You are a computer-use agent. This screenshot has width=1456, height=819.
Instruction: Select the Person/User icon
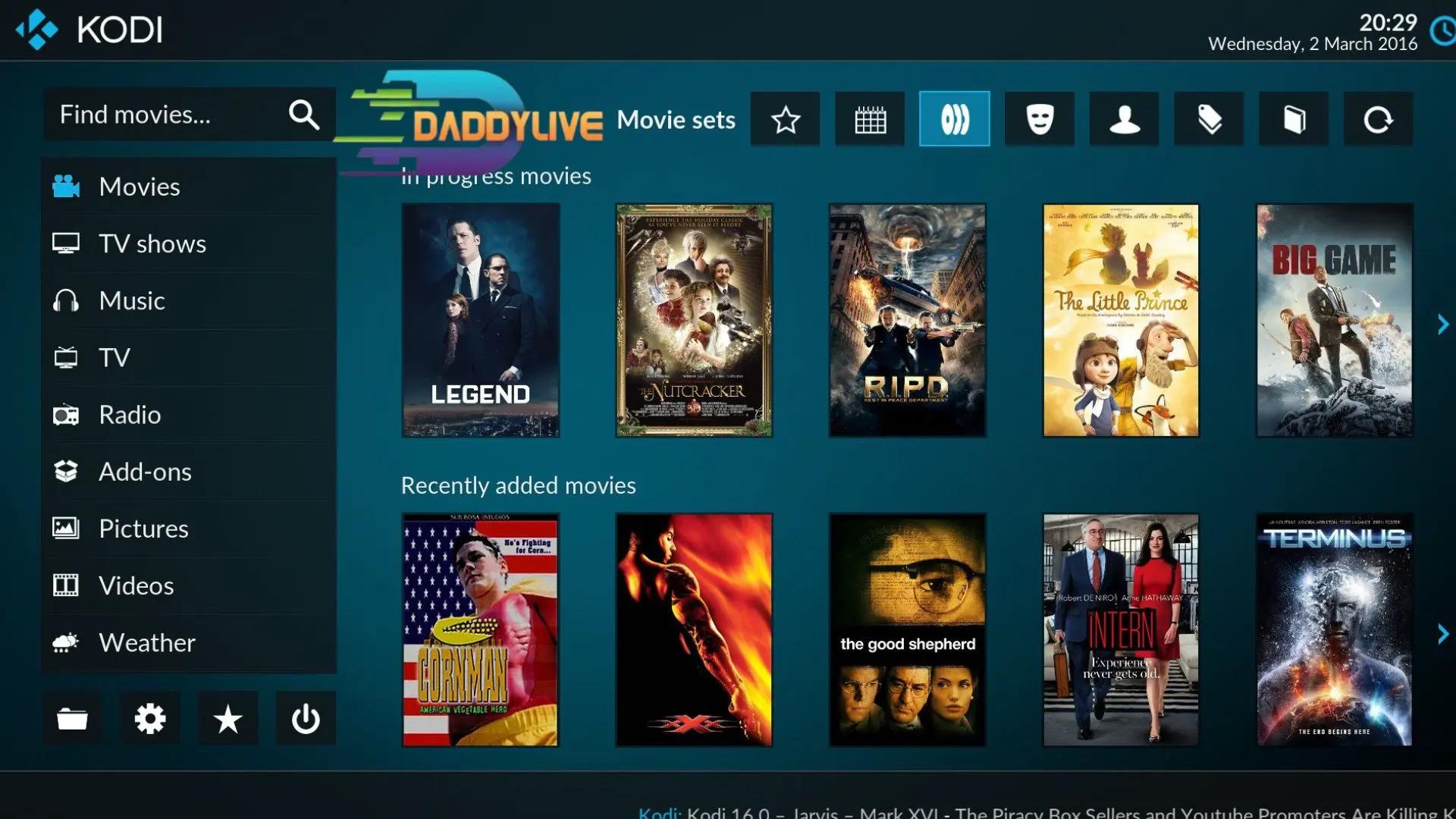(x=1125, y=119)
